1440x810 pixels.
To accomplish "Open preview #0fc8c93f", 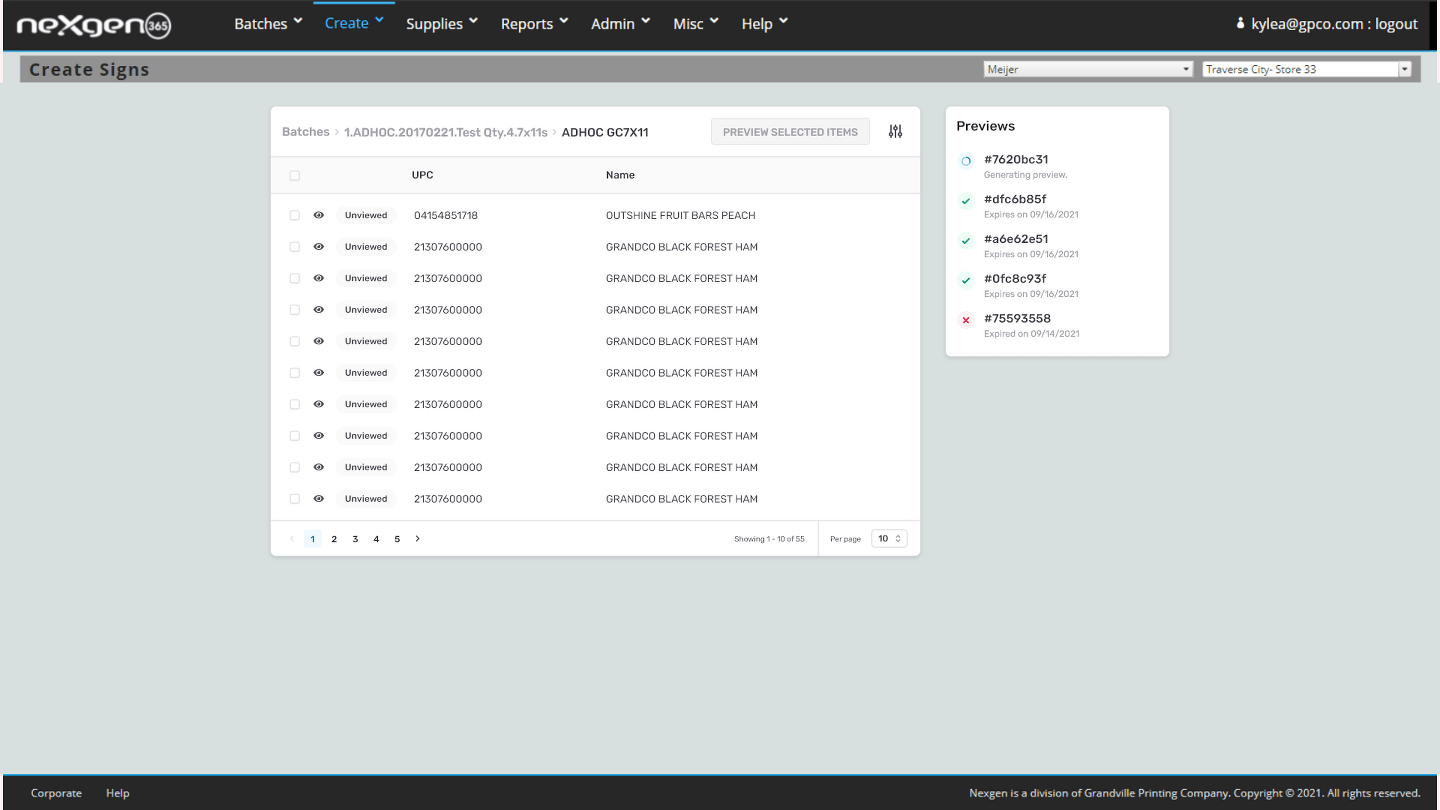I will coord(1015,279).
